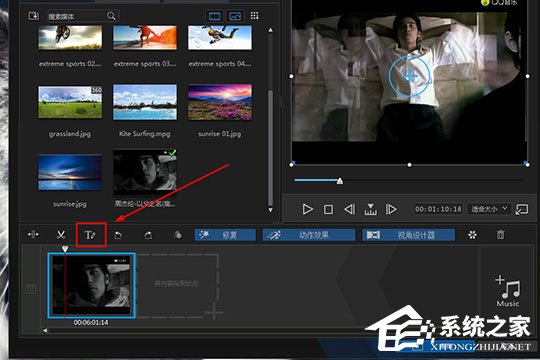
Task: Open the View Designer (视角设计器) button
Action: tap(408, 235)
